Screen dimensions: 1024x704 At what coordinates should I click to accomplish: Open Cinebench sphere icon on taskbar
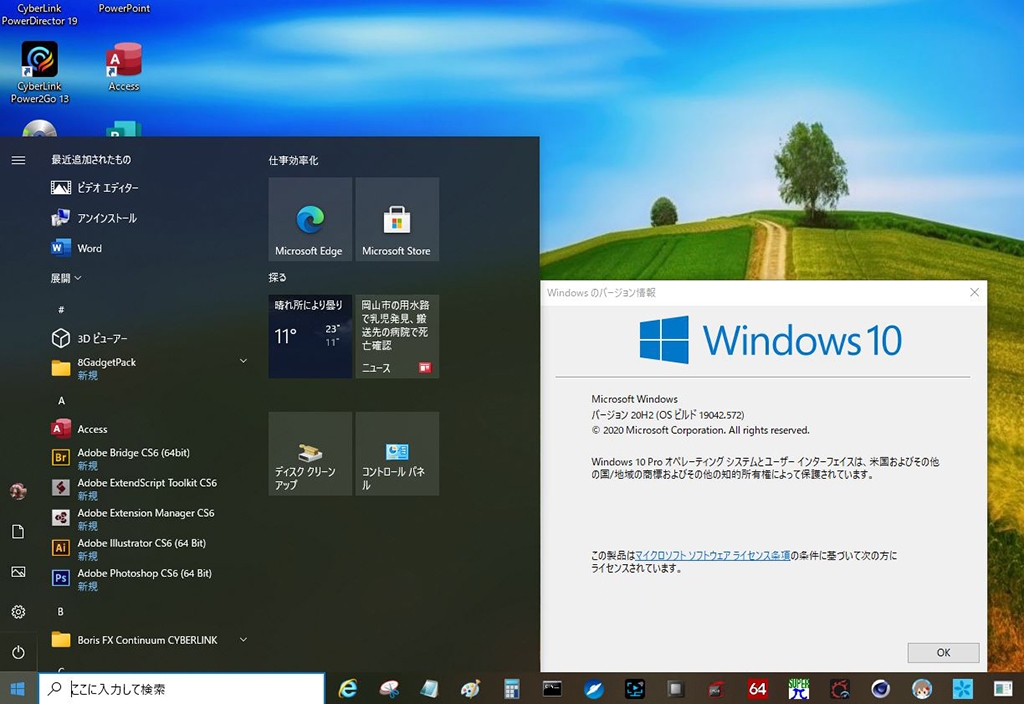click(x=881, y=689)
